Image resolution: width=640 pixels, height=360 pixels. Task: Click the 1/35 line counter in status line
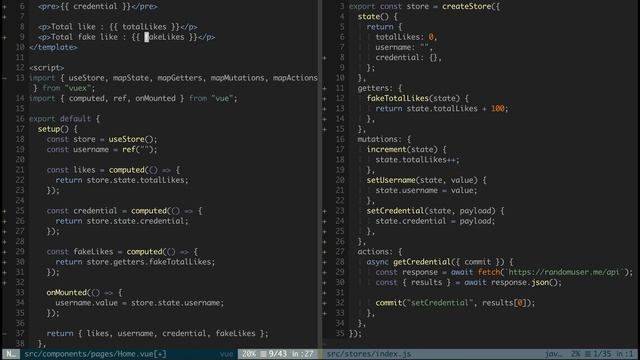tap(603, 354)
